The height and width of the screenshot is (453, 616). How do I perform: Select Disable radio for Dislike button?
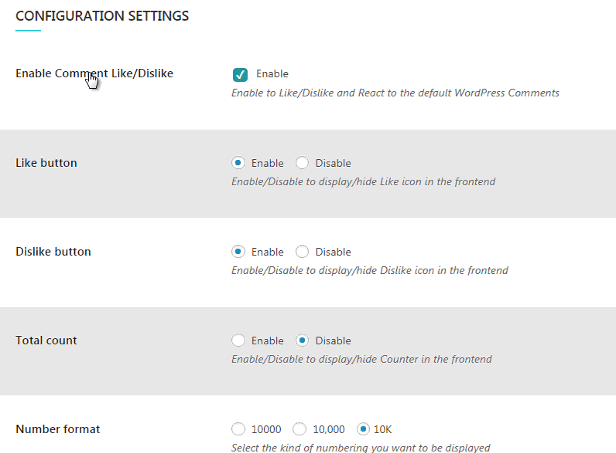tap(302, 251)
